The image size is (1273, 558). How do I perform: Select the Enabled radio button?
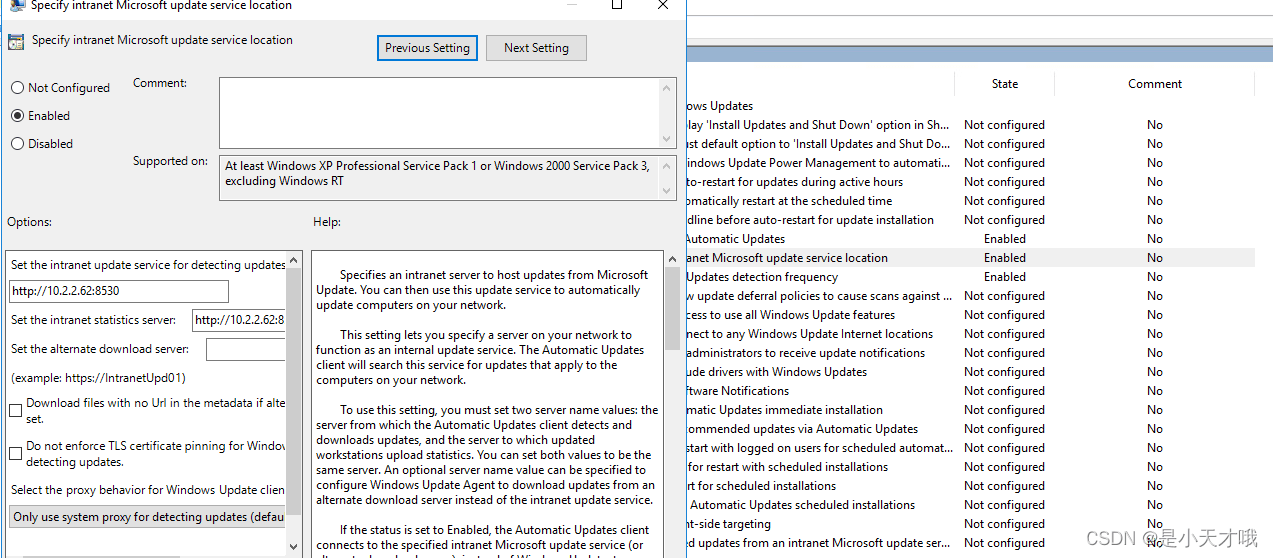click(17, 116)
